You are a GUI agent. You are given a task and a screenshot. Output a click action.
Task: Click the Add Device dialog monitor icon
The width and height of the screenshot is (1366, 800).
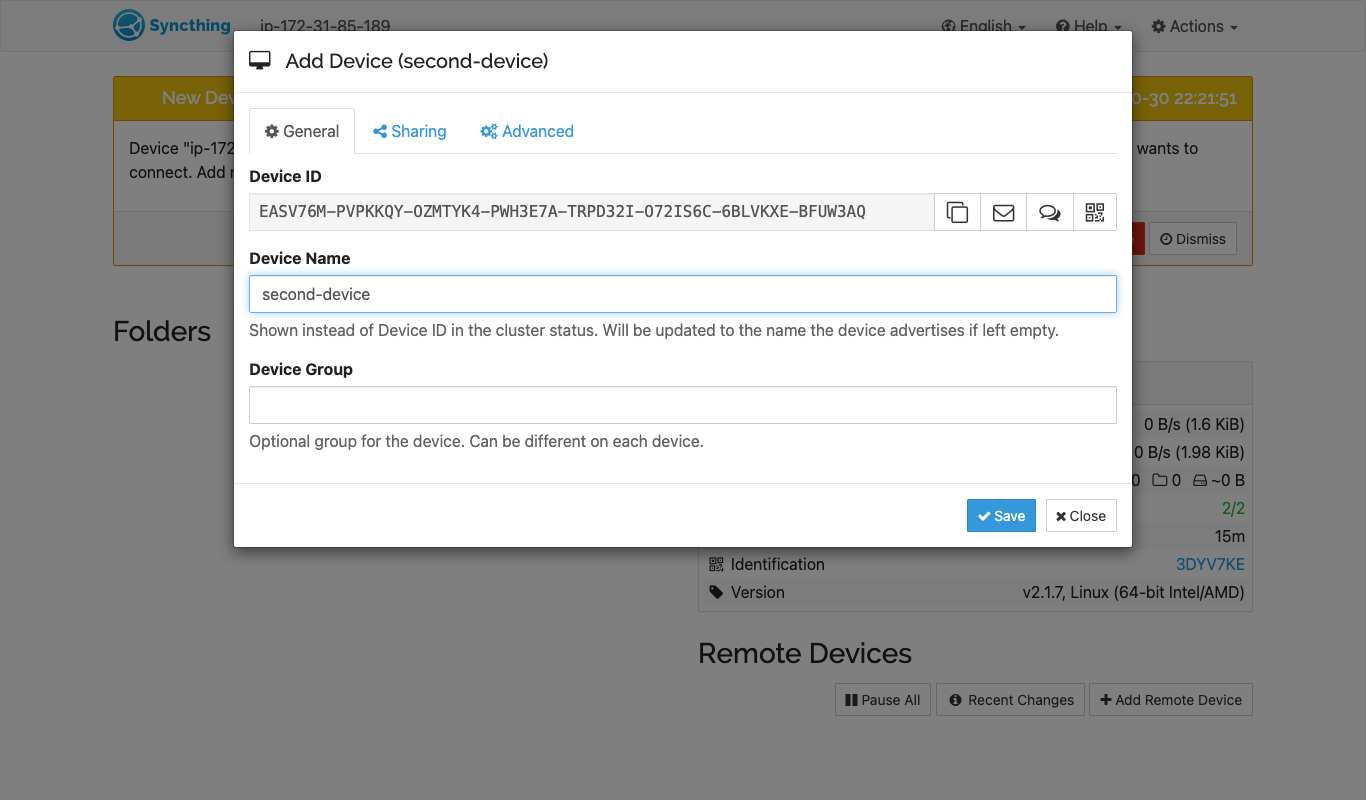pyautogui.click(x=260, y=61)
